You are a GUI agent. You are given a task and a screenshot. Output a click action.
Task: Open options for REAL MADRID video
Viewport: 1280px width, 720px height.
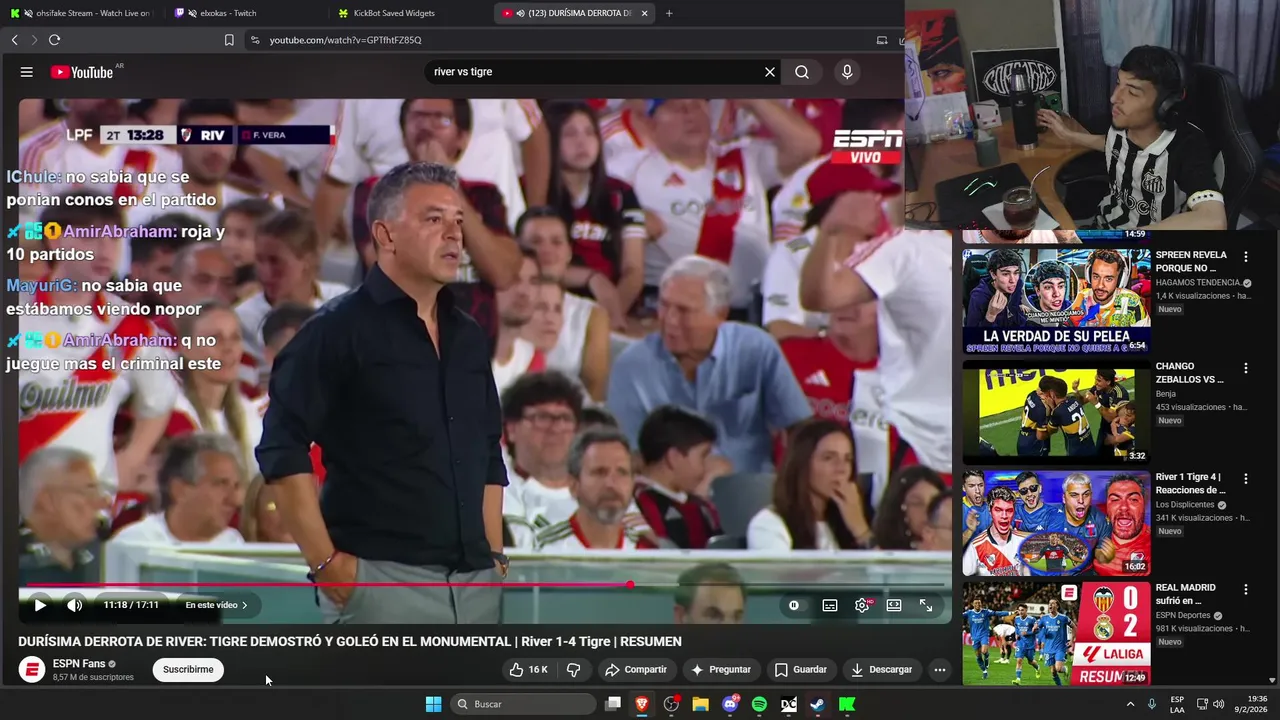coord(1246,590)
